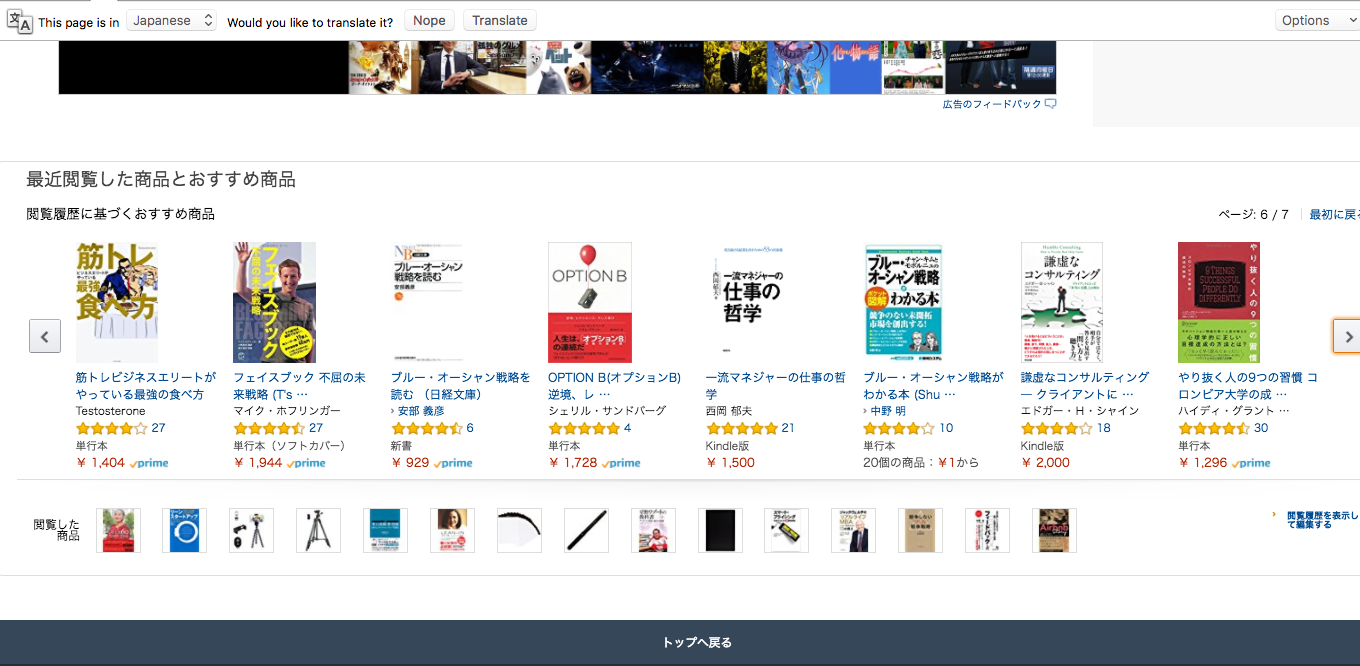The height and width of the screenshot is (666, 1360).
Task: Click star rating of 筋トレ book (27 reviews)
Action: tap(112, 428)
